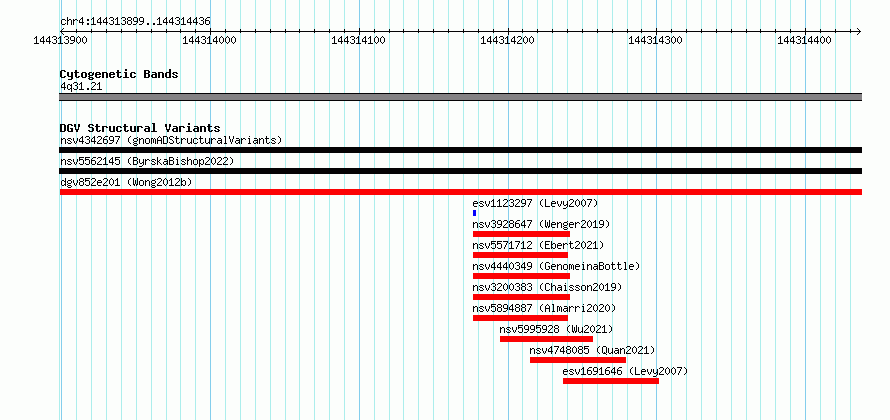Click red bar under nsv5995928 Wu2021
This screenshot has width=890, height=420.
coord(547,339)
